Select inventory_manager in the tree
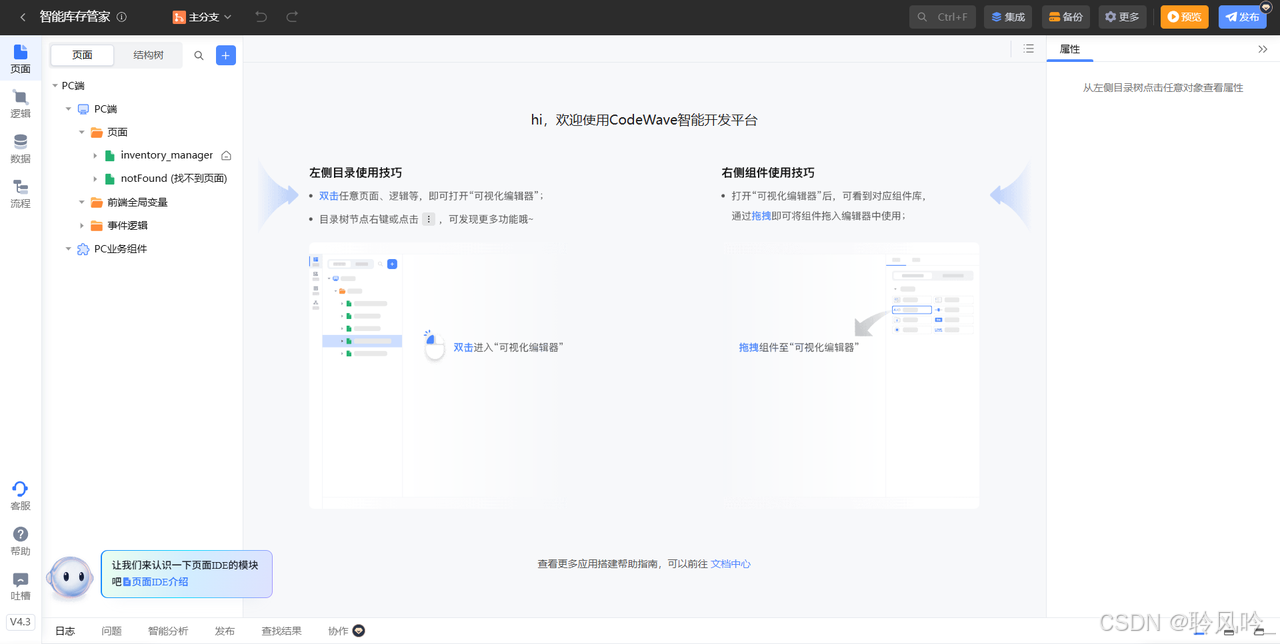 pyautogui.click(x=166, y=155)
